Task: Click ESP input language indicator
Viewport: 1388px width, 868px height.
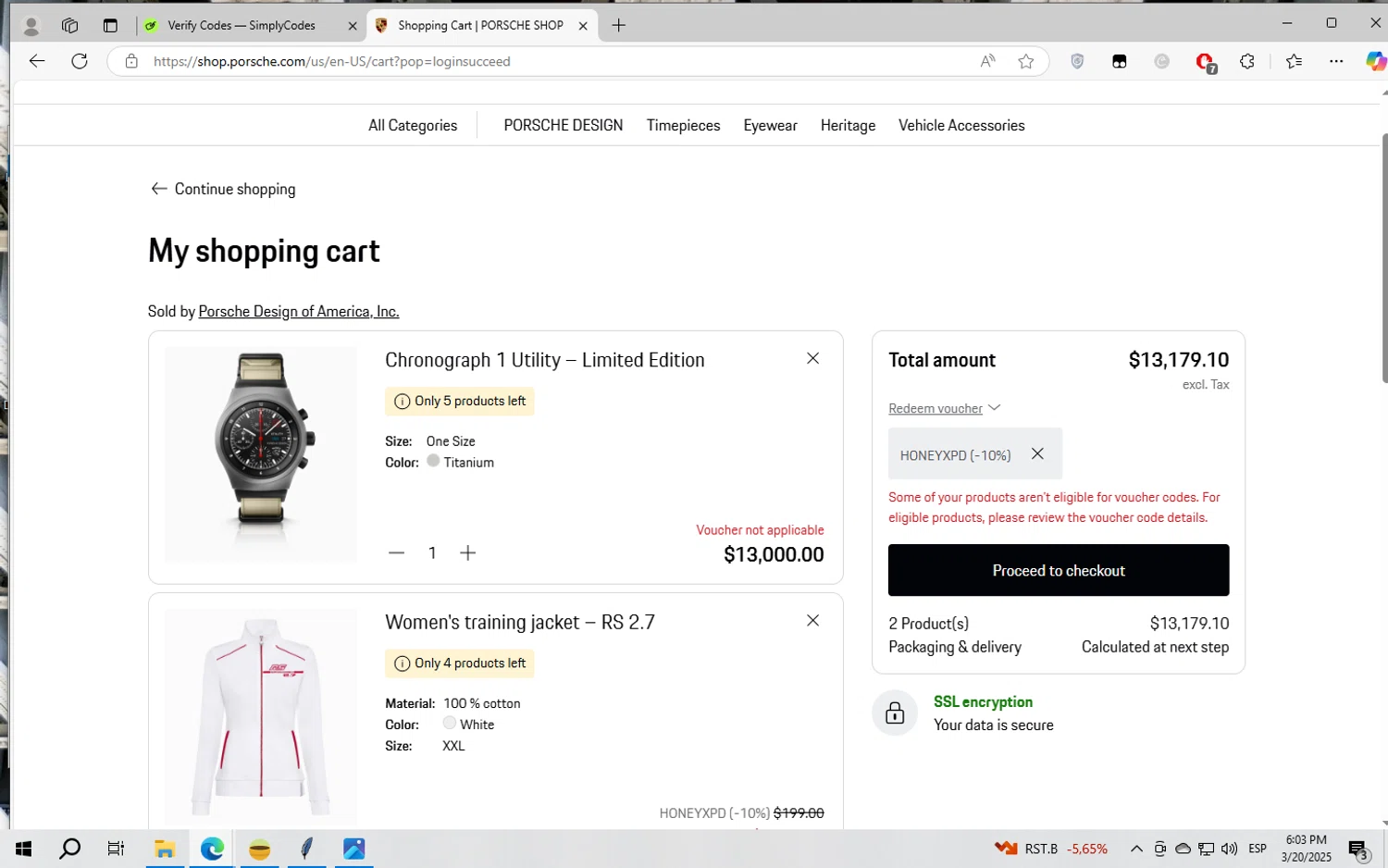Action: point(1258,849)
